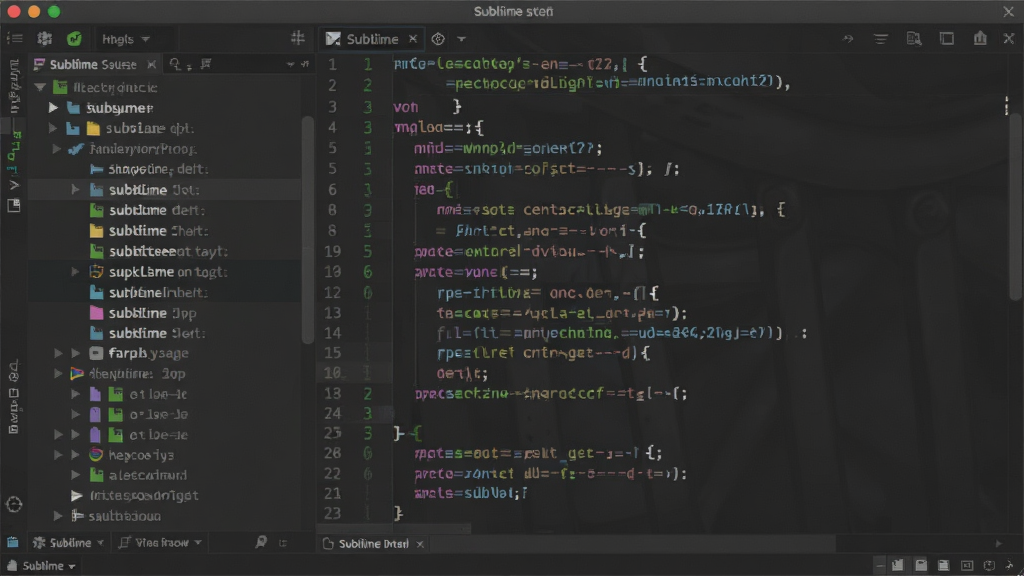1024x576 pixels.
Task: Click the pink folder icon of sublime Jop row
Action: coord(97,313)
